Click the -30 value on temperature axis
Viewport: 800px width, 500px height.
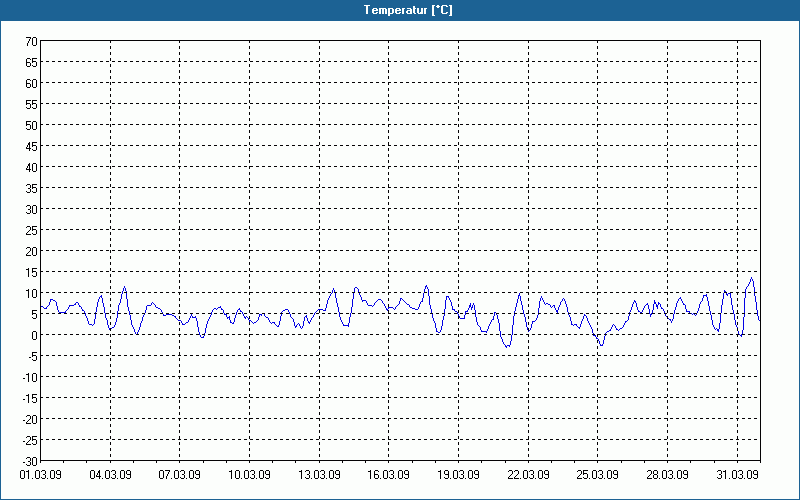(x=30, y=461)
